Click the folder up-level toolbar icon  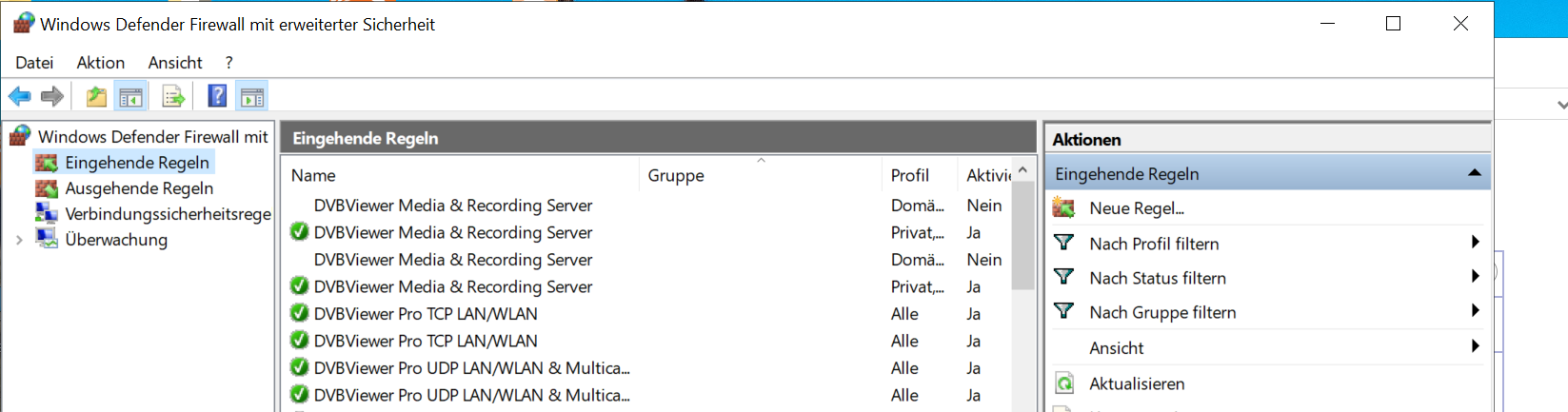click(96, 96)
